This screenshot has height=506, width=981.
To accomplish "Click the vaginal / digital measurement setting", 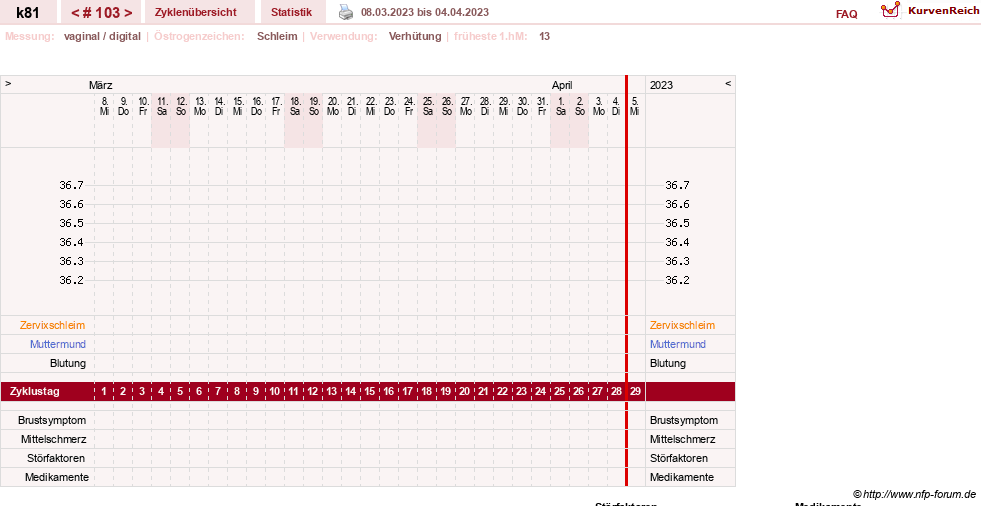I will [x=102, y=36].
